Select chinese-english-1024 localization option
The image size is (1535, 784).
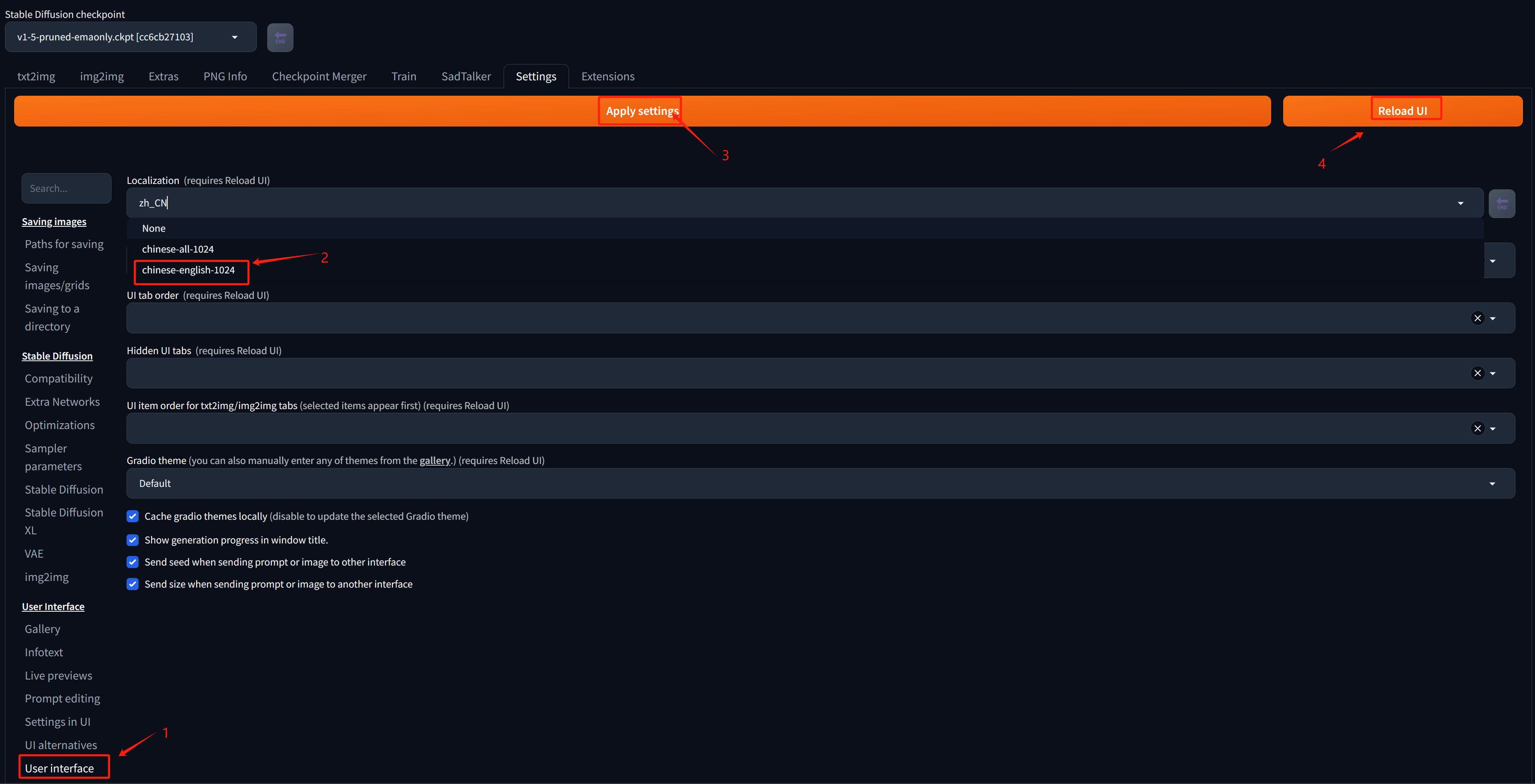188,270
